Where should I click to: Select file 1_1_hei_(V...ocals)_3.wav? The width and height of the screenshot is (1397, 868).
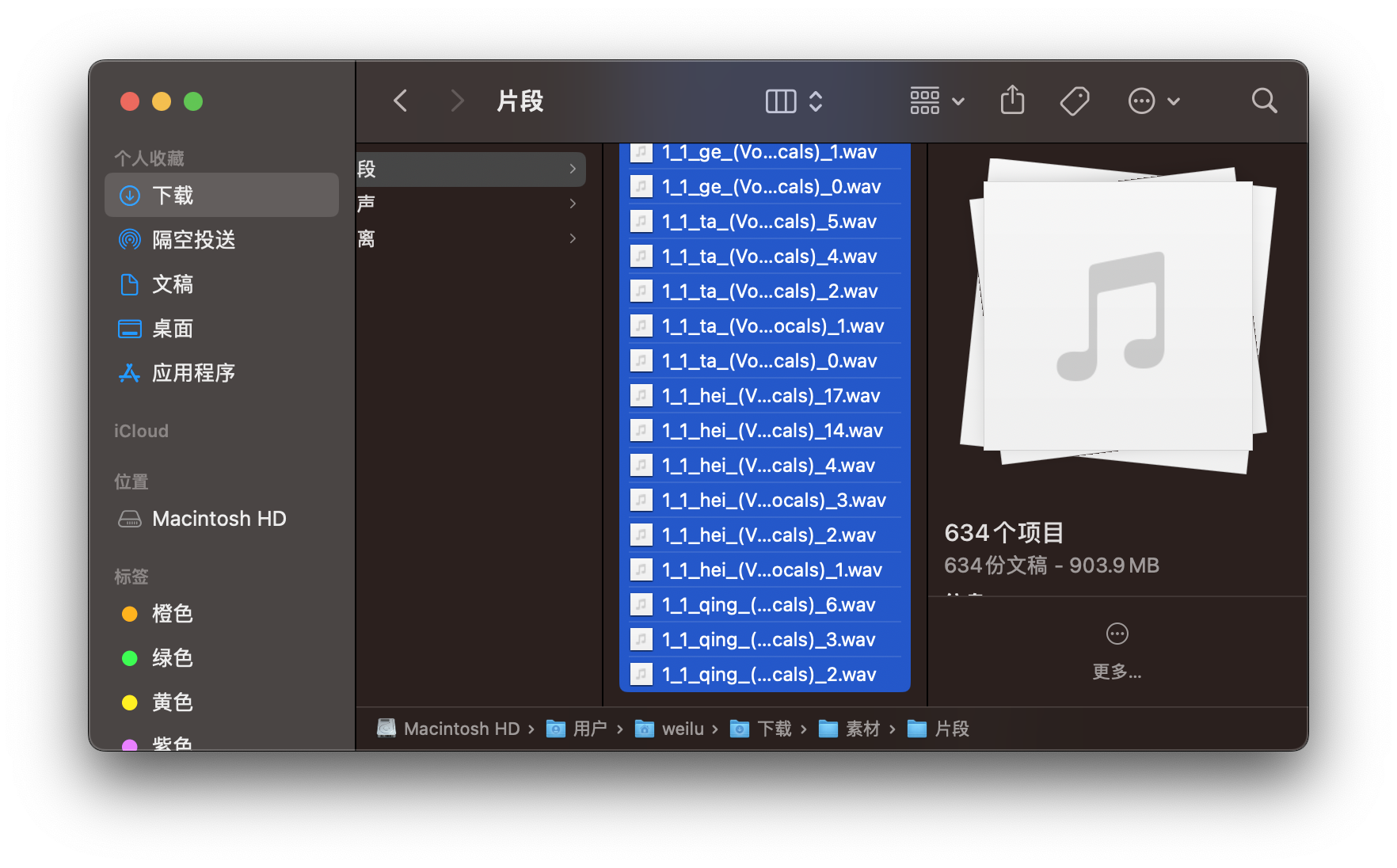[x=765, y=501]
